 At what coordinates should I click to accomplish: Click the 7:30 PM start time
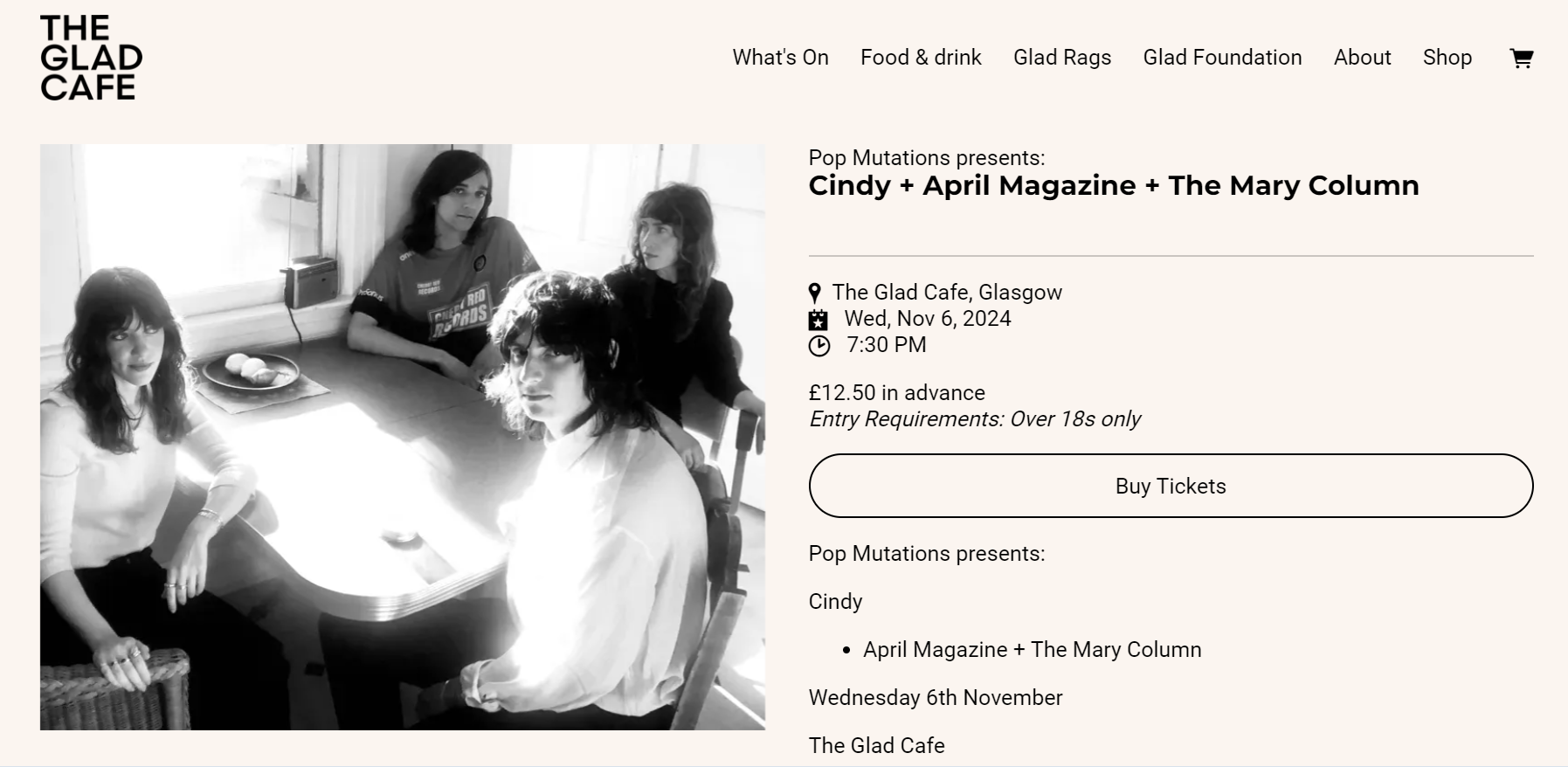point(887,345)
